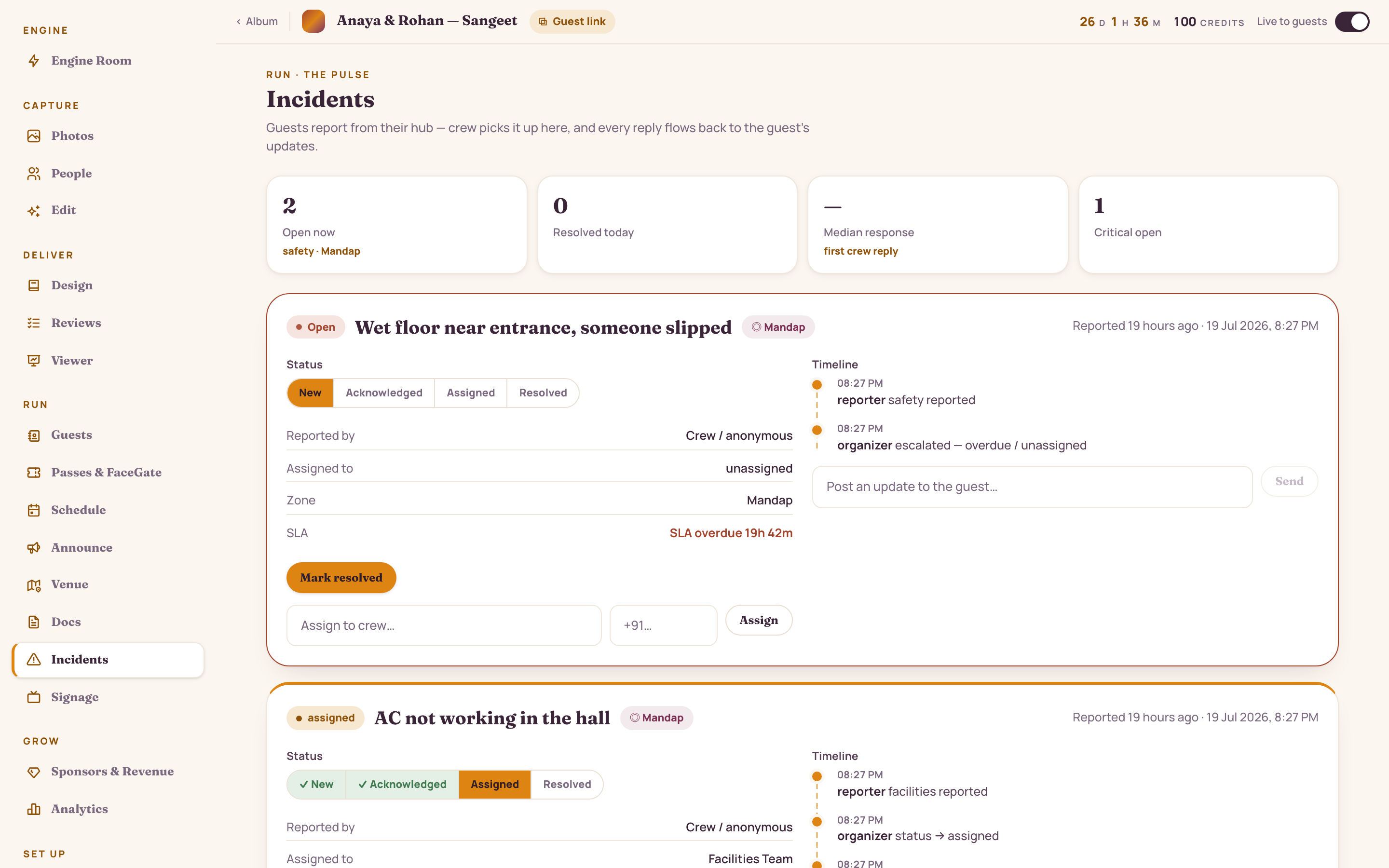The image size is (1389, 868).
Task: Open Engine Room lightning icon
Action: [34, 61]
